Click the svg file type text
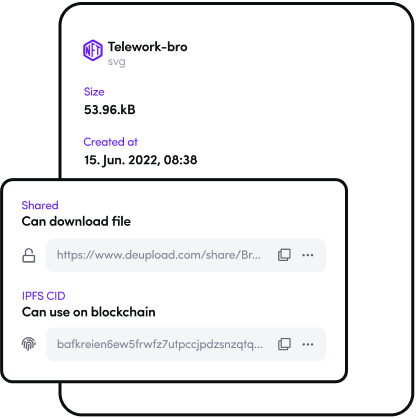 (117, 62)
